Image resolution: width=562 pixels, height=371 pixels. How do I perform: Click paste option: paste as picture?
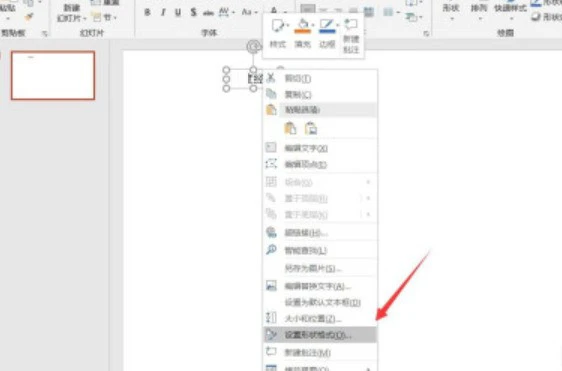tap(311, 128)
